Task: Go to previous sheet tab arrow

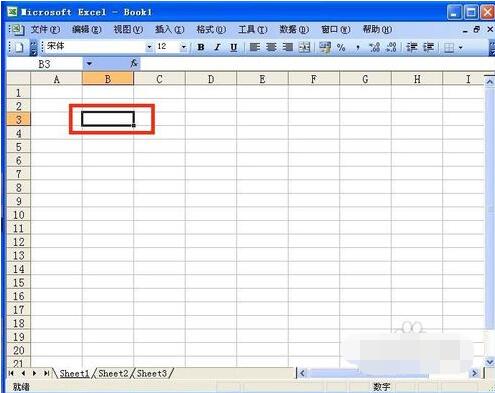Action: (x=23, y=373)
